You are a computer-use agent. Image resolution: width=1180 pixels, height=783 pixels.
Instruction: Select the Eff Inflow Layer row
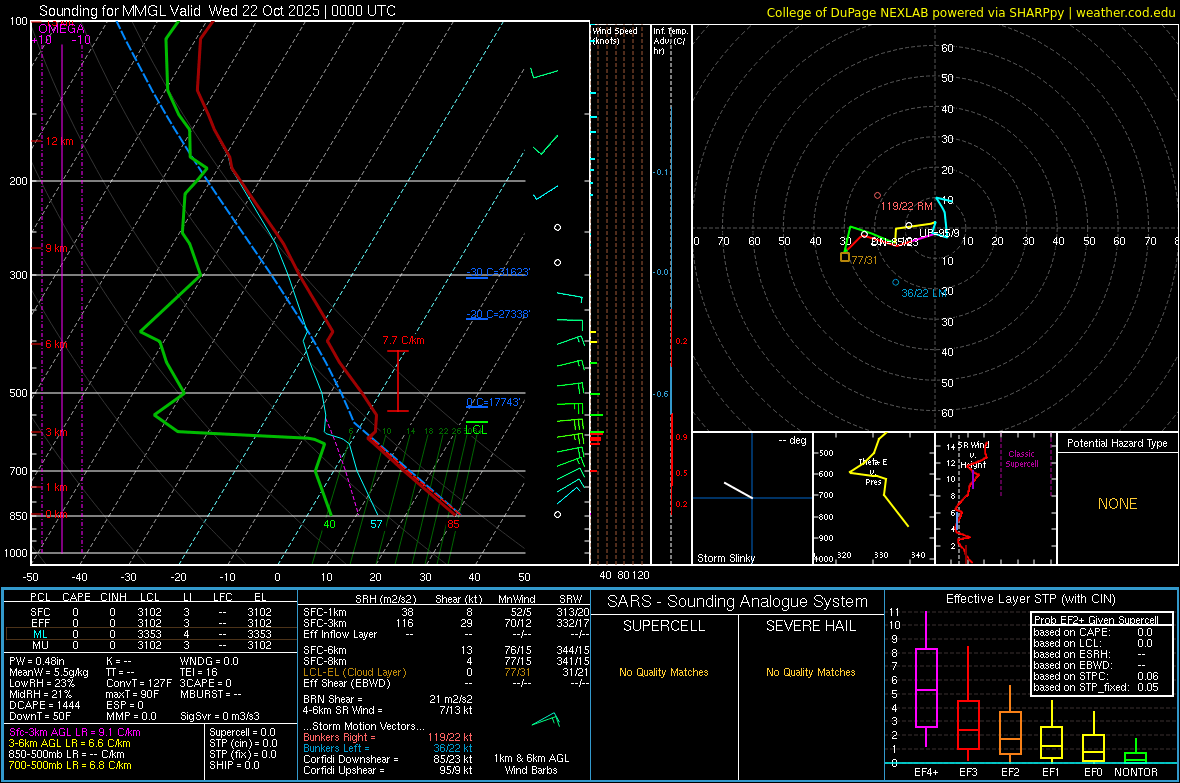pyautogui.click(x=446, y=634)
